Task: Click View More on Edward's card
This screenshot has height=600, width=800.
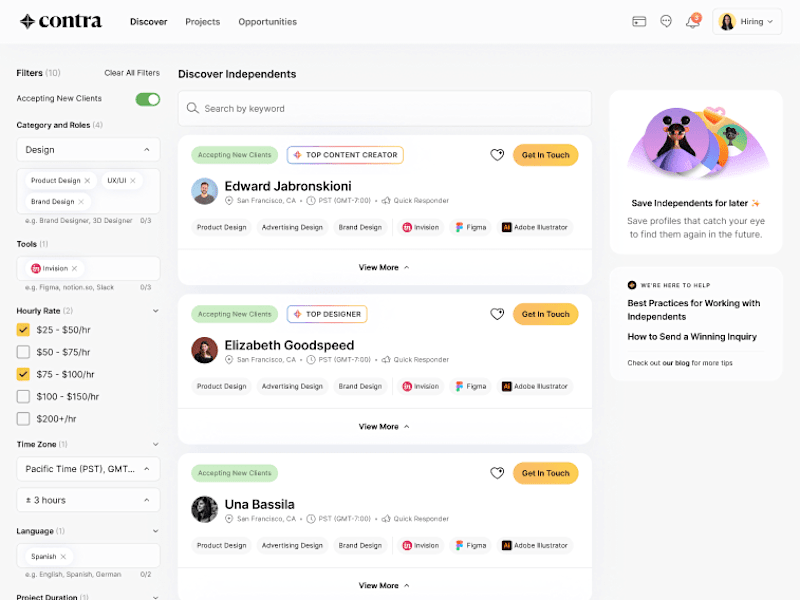Action: 384,267
